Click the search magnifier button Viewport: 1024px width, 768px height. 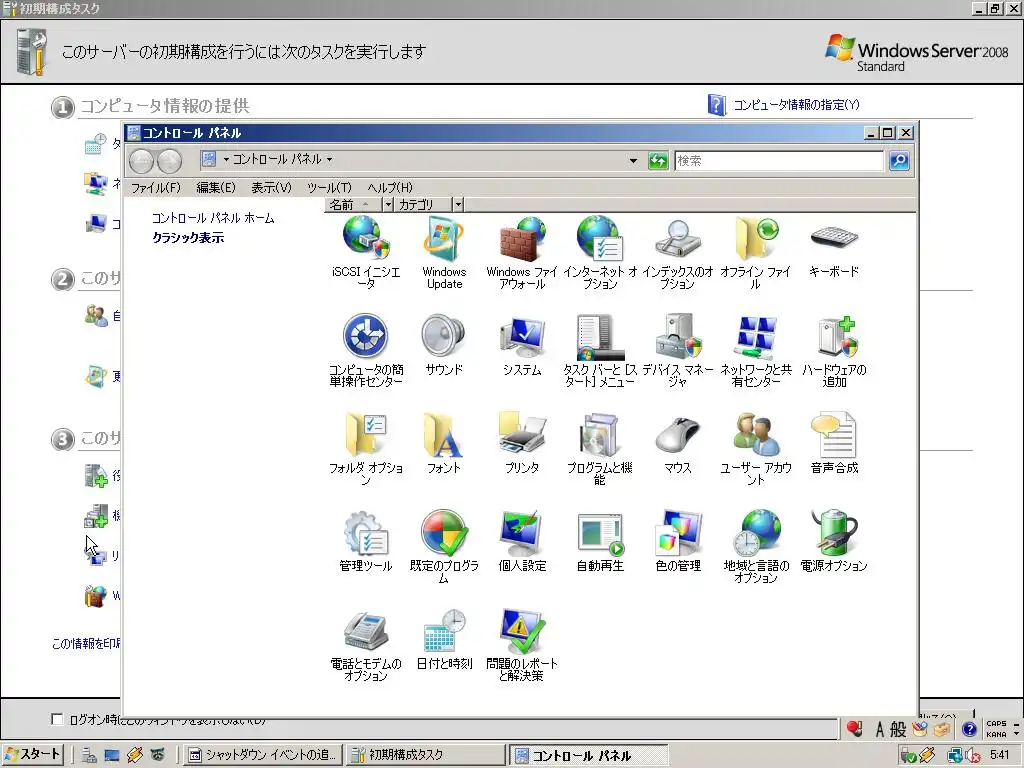click(x=899, y=160)
